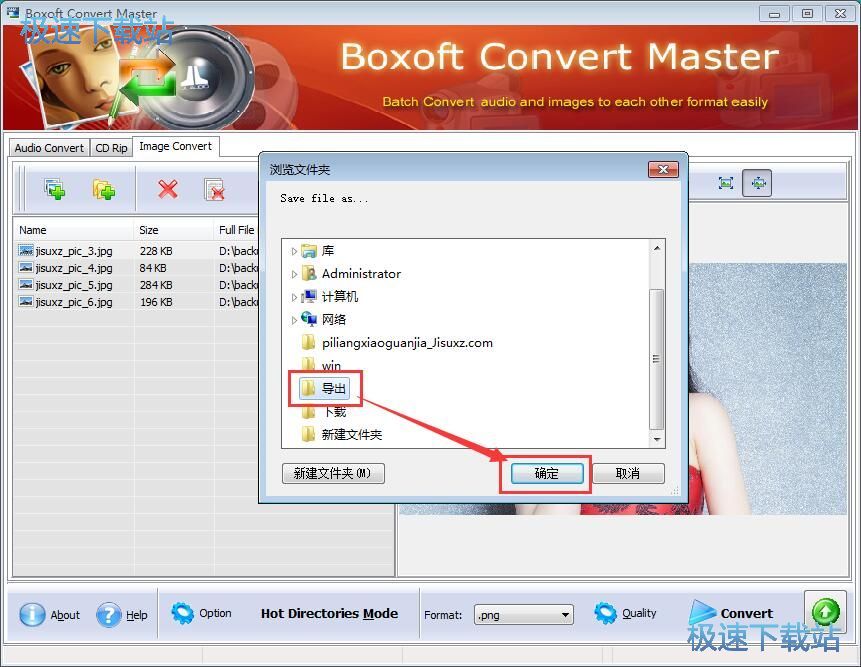Screen dimensions: 861x667
Task: Click the folder tree scroll down arrow
Action: [657, 439]
